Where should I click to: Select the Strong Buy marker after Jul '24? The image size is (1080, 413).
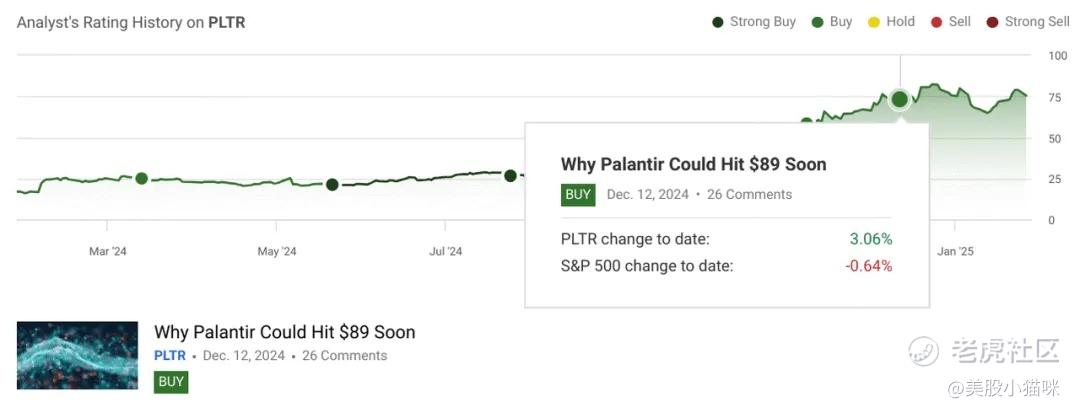[x=510, y=176]
